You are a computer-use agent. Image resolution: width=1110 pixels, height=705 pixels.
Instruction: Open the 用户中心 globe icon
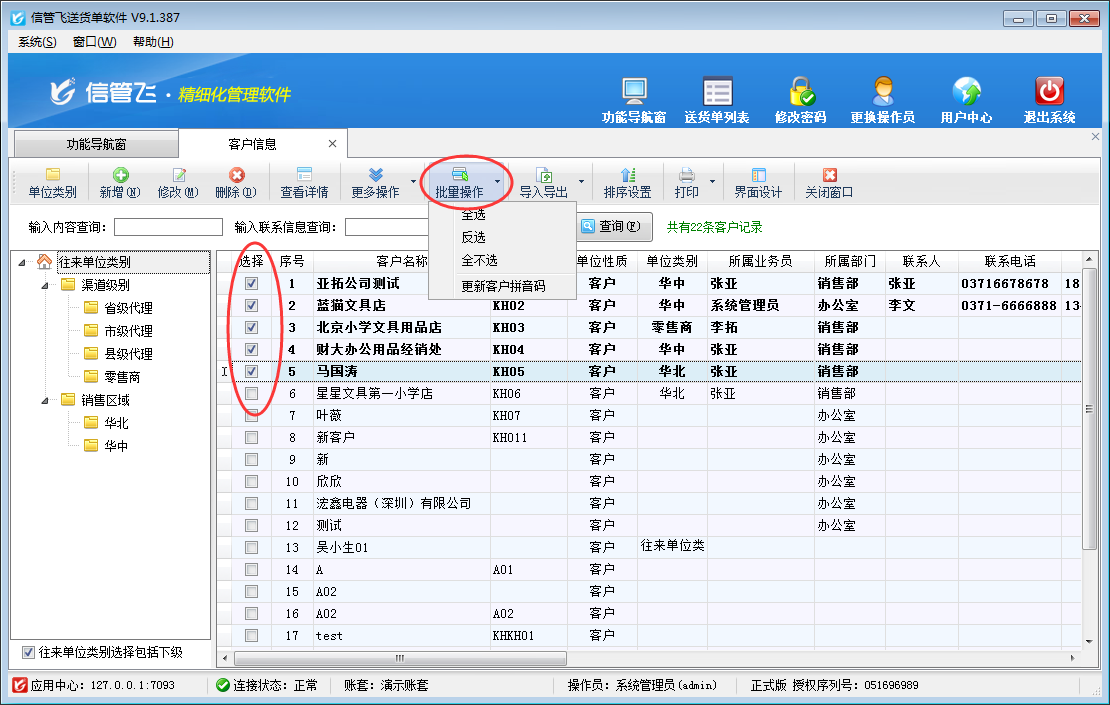coord(966,92)
